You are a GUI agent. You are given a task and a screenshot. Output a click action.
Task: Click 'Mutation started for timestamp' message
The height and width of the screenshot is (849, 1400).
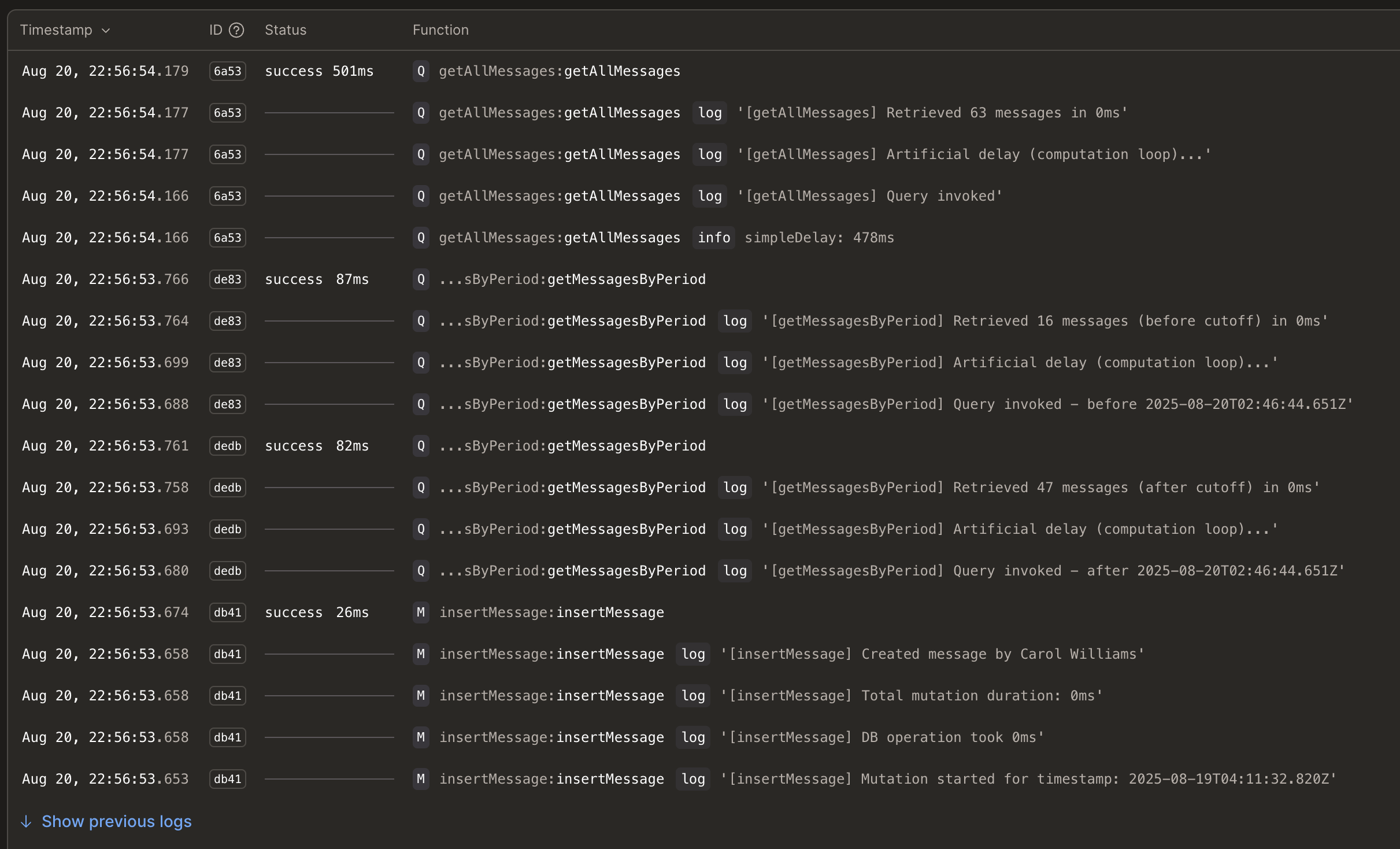(1028, 779)
